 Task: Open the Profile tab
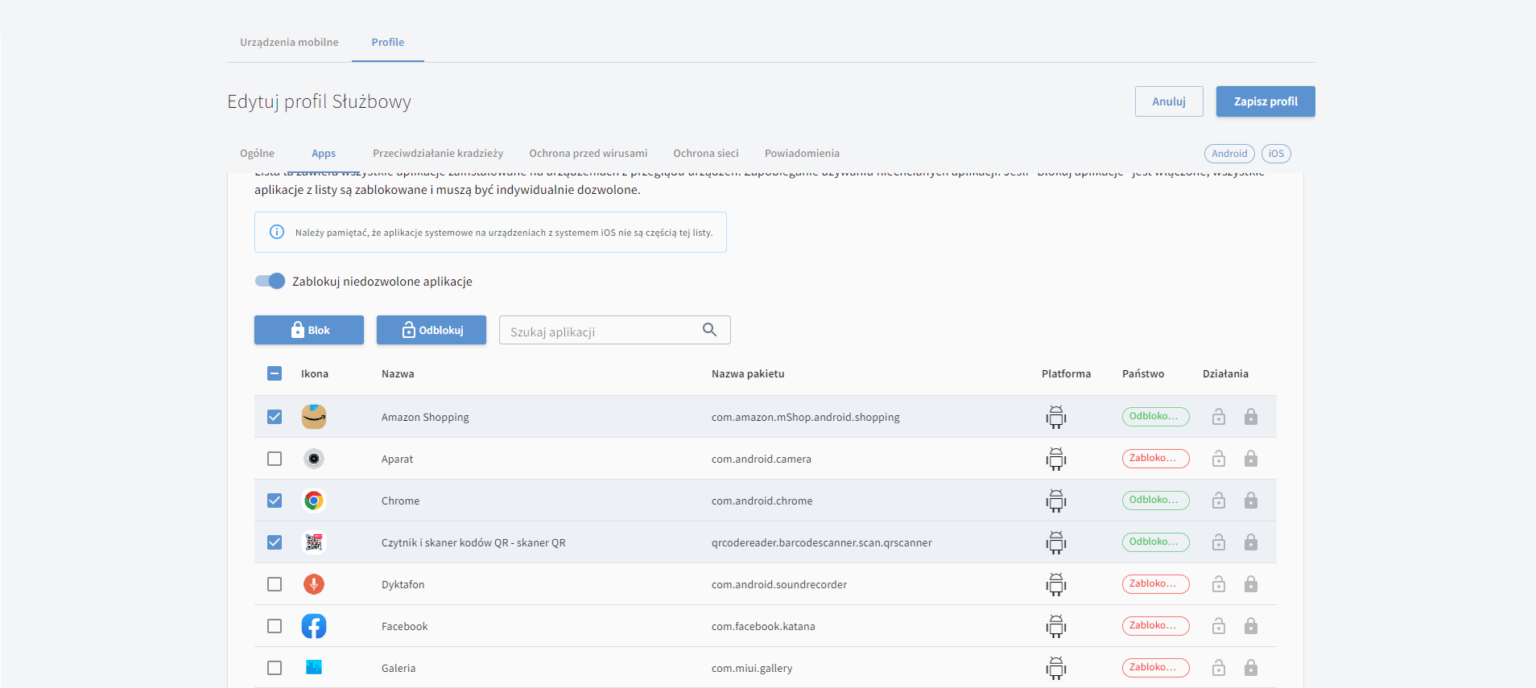pyautogui.click(x=388, y=42)
